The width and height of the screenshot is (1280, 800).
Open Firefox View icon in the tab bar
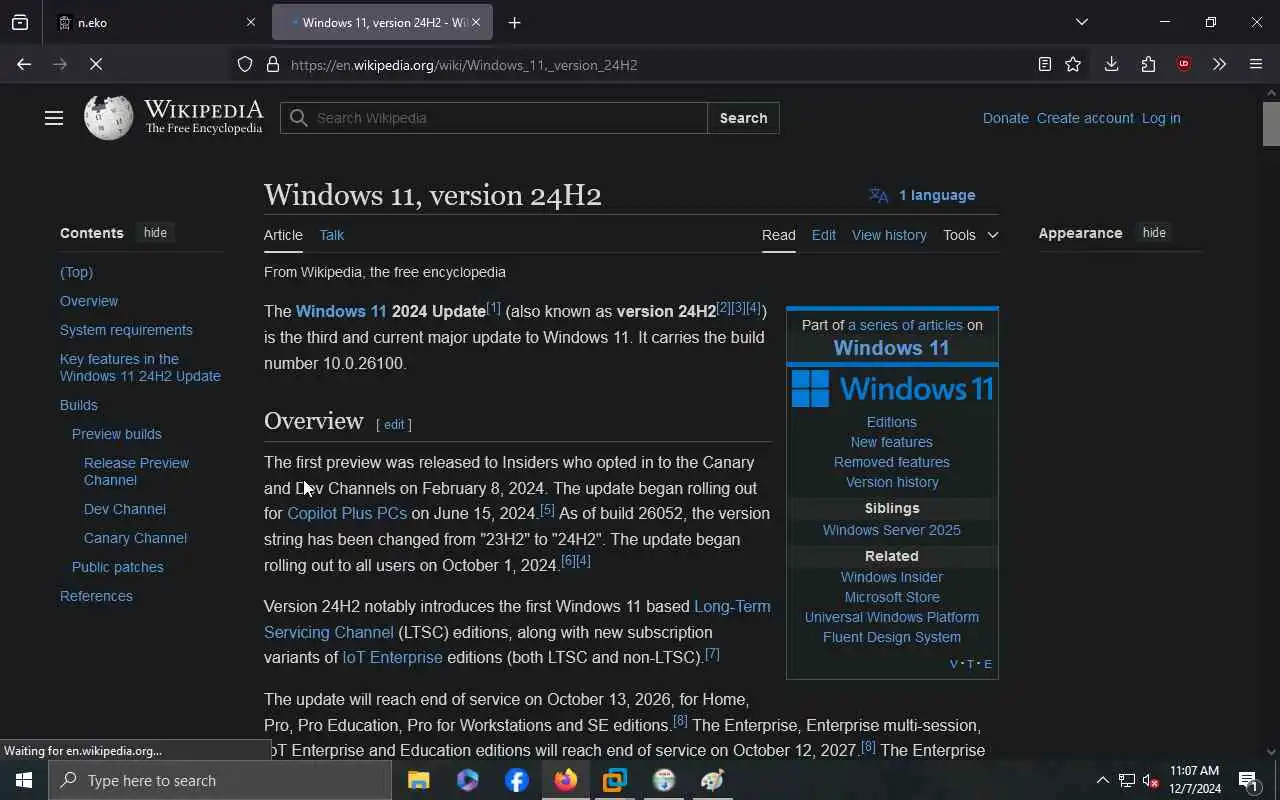(x=20, y=22)
